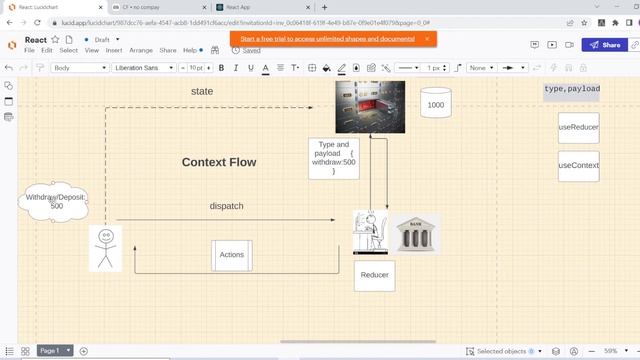Open the Help menu
The height and width of the screenshot is (360, 640).
[x=190, y=50]
